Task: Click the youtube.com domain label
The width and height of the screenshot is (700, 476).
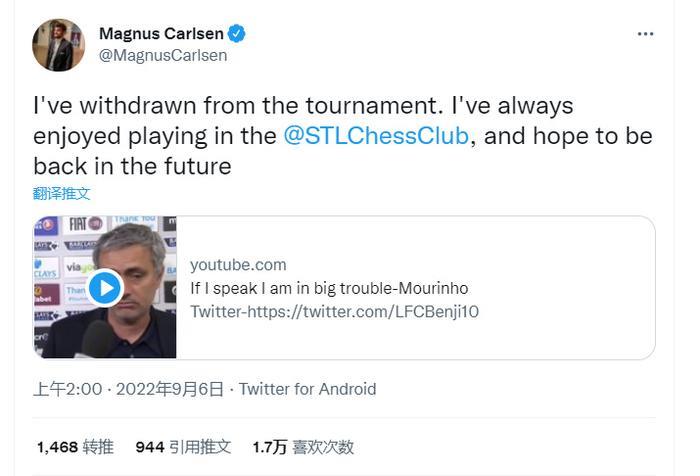Action: click(238, 265)
